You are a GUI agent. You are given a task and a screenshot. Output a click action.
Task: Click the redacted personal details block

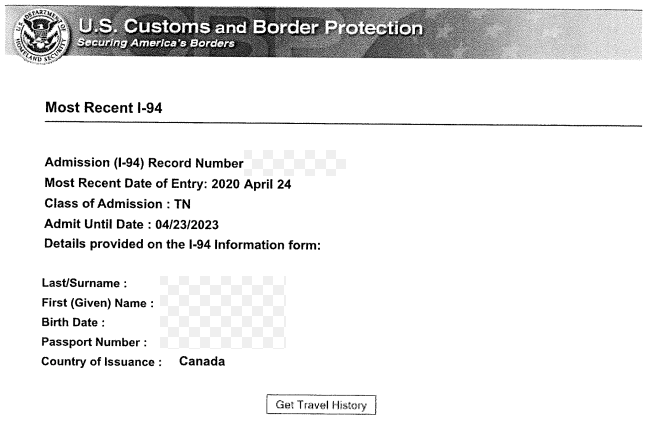pyautogui.click(x=222, y=312)
